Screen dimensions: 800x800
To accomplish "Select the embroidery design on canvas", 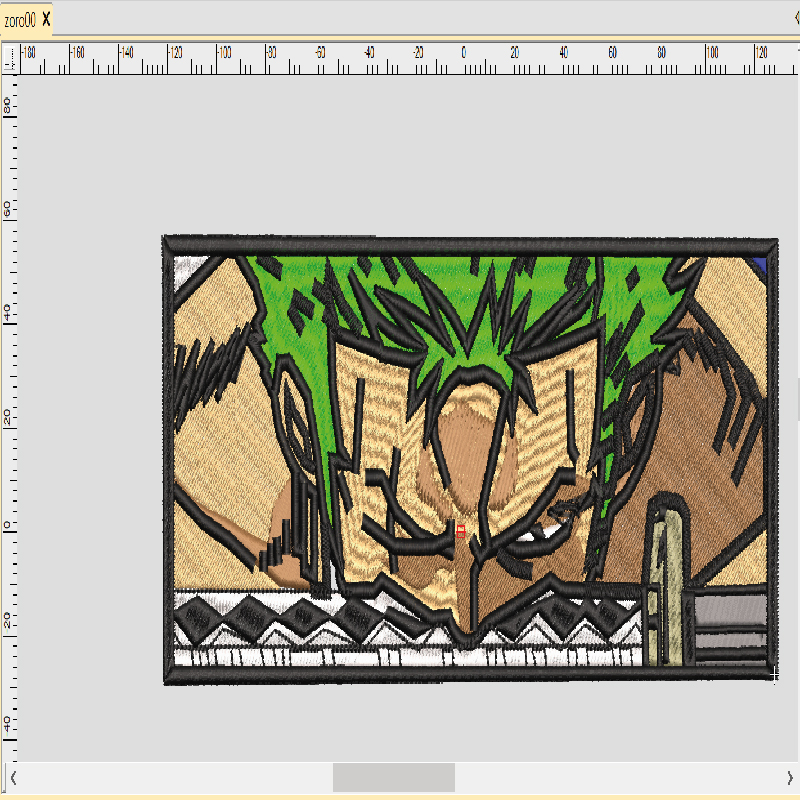I will [469, 459].
